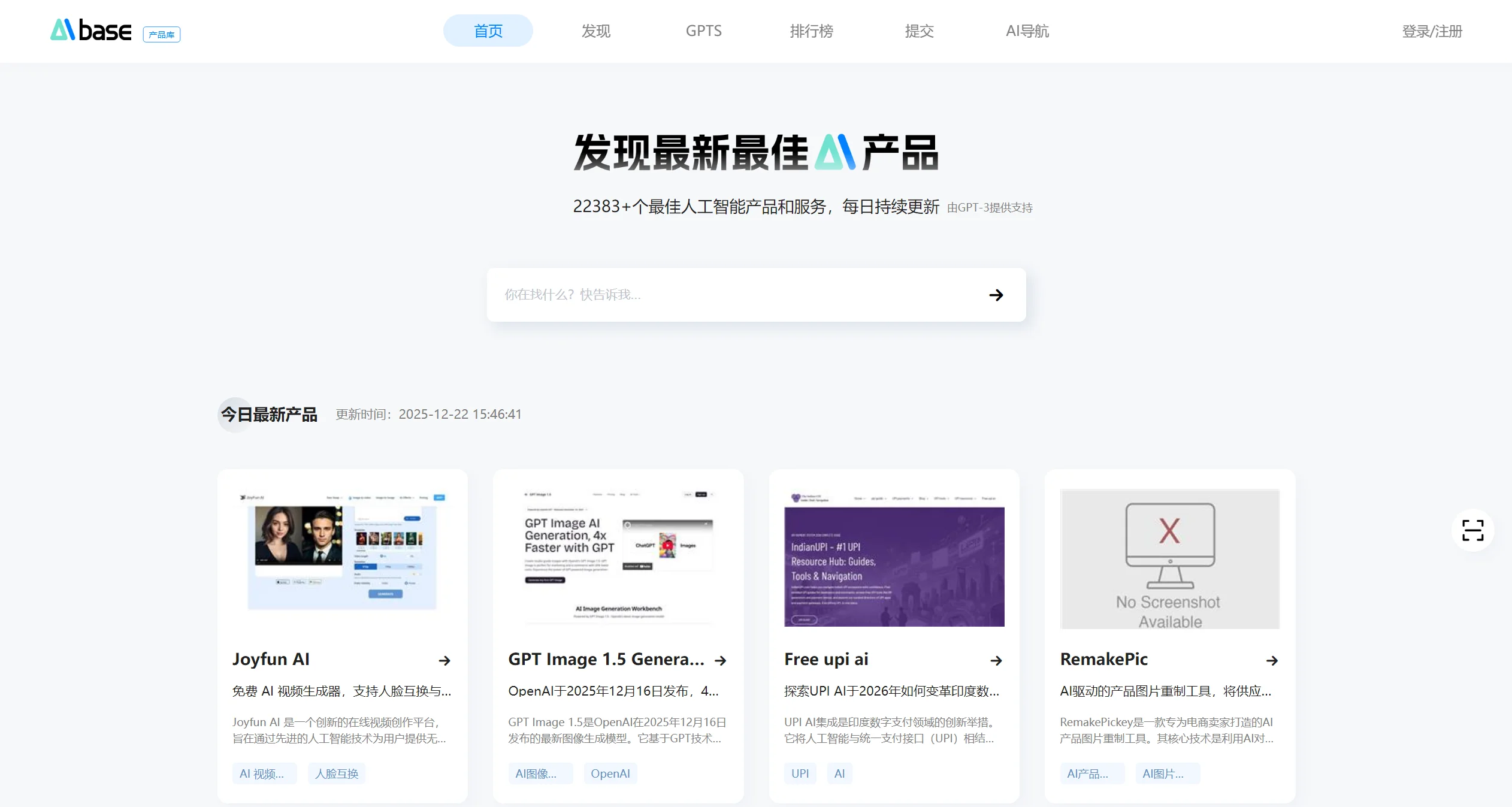Click the AIbase logo icon
The width and height of the screenshot is (1512, 807).
[63, 30]
